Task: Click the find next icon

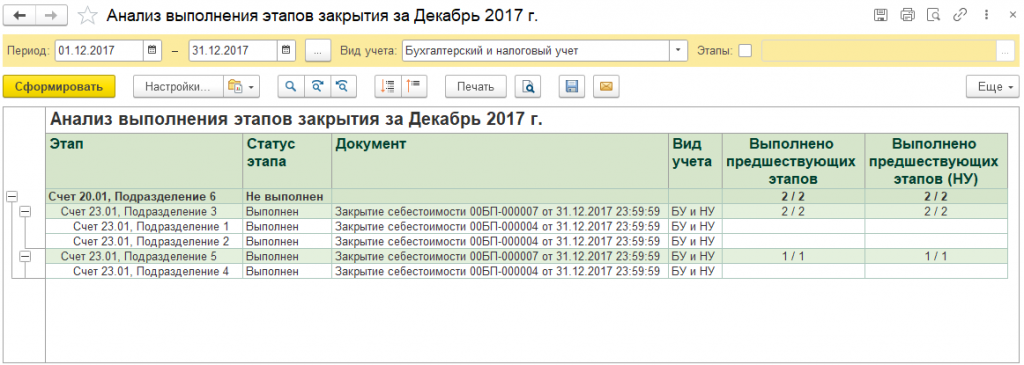Action: point(317,87)
